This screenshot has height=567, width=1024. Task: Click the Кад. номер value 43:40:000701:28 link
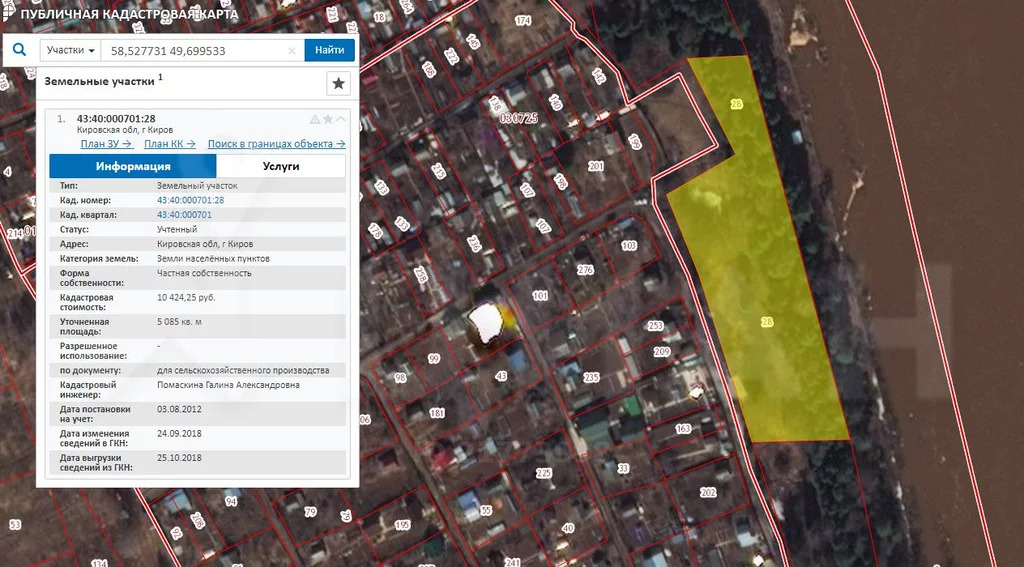[190, 201]
